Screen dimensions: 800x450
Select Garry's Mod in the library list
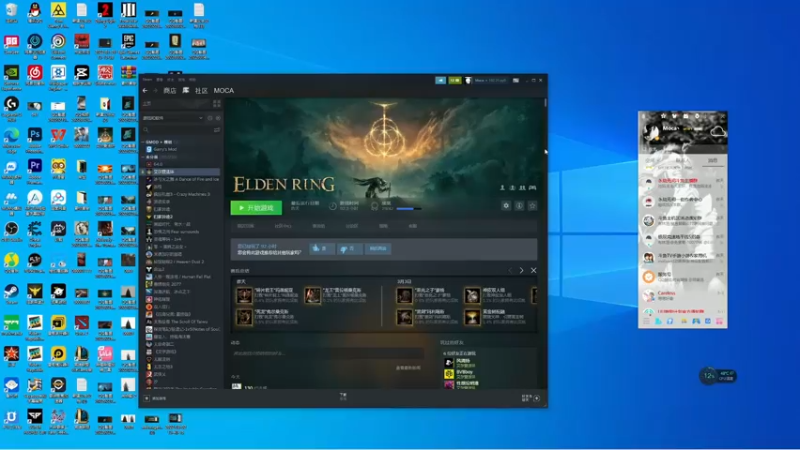(x=164, y=149)
